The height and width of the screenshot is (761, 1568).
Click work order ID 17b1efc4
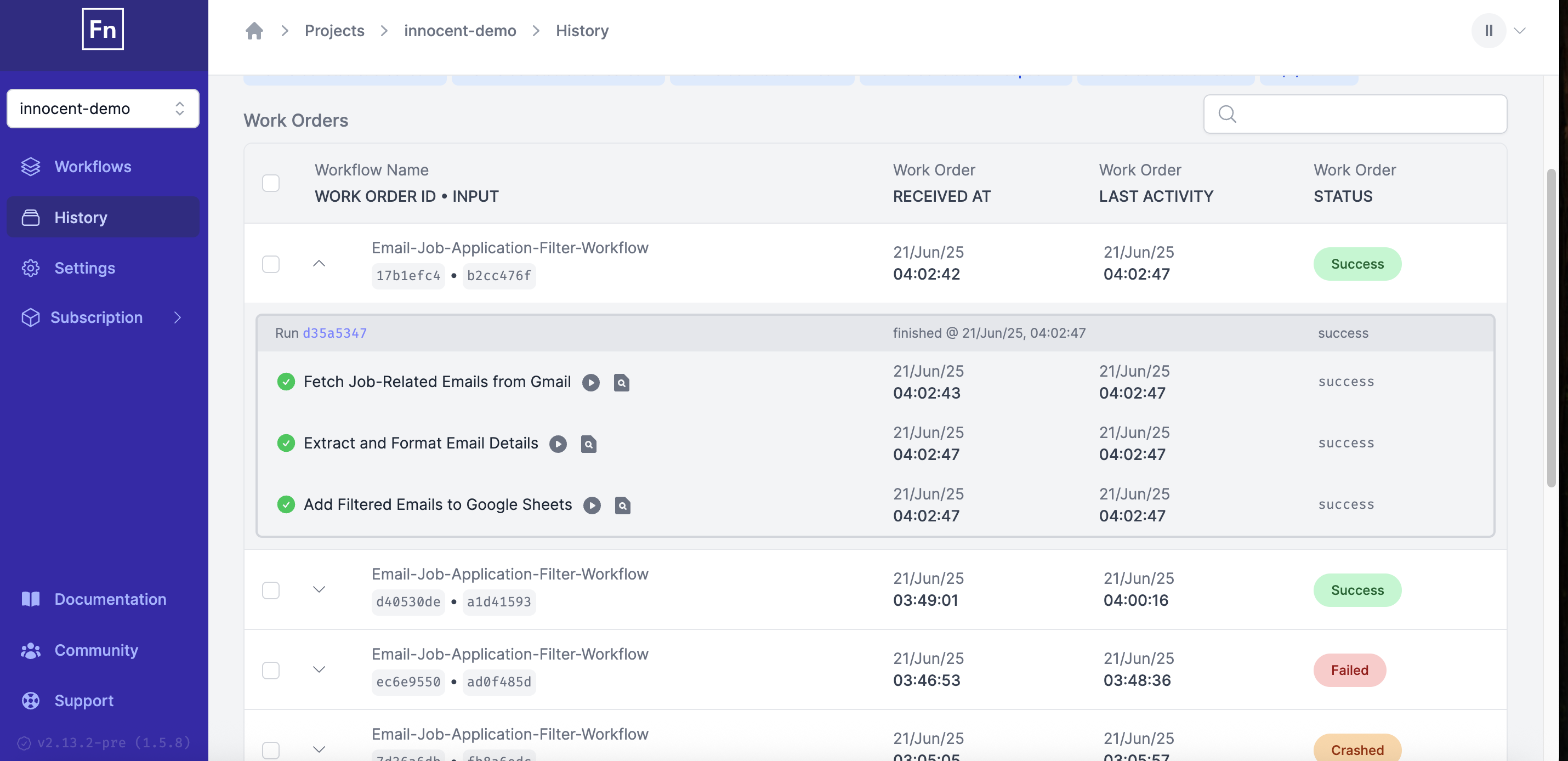point(408,276)
